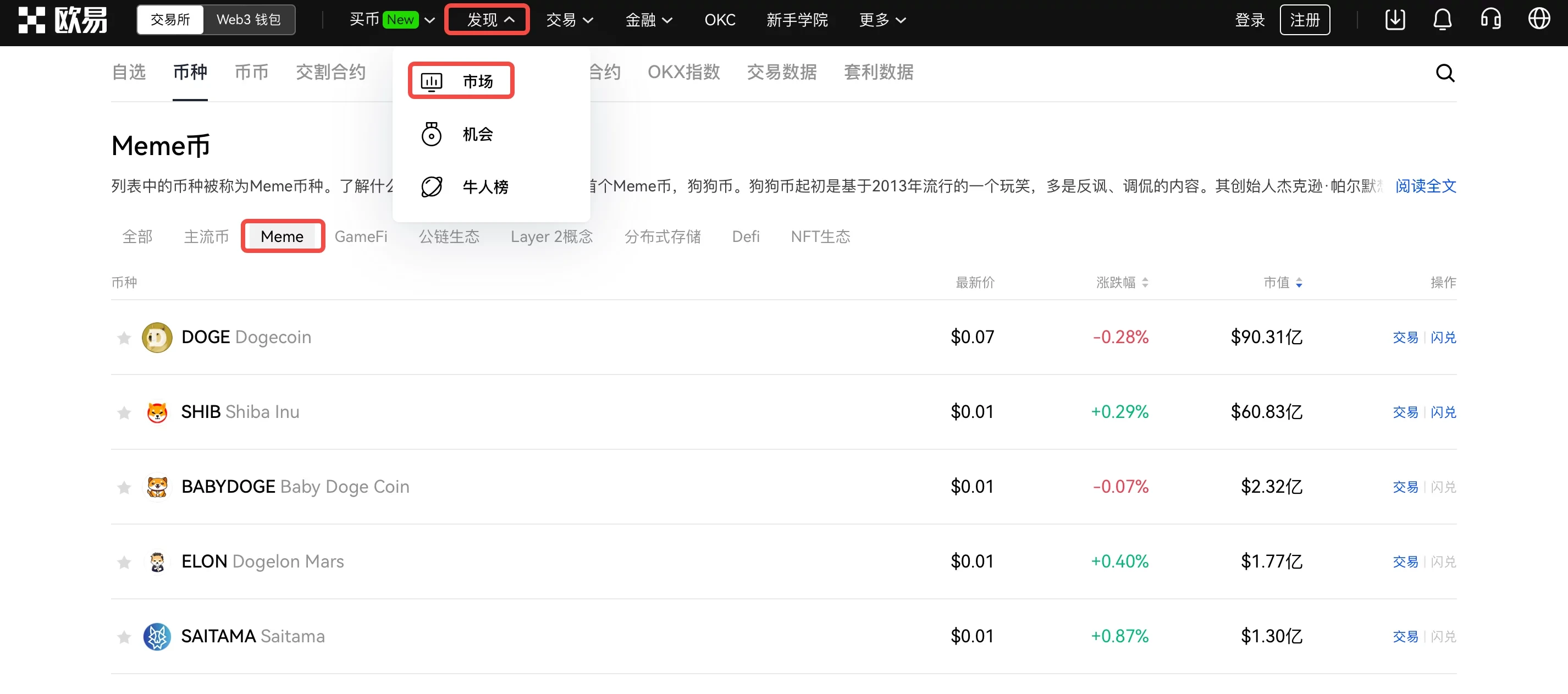The width and height of the screenshot is (1568, 694).
Task: Sort by 市值 column
Action: 1283,283
